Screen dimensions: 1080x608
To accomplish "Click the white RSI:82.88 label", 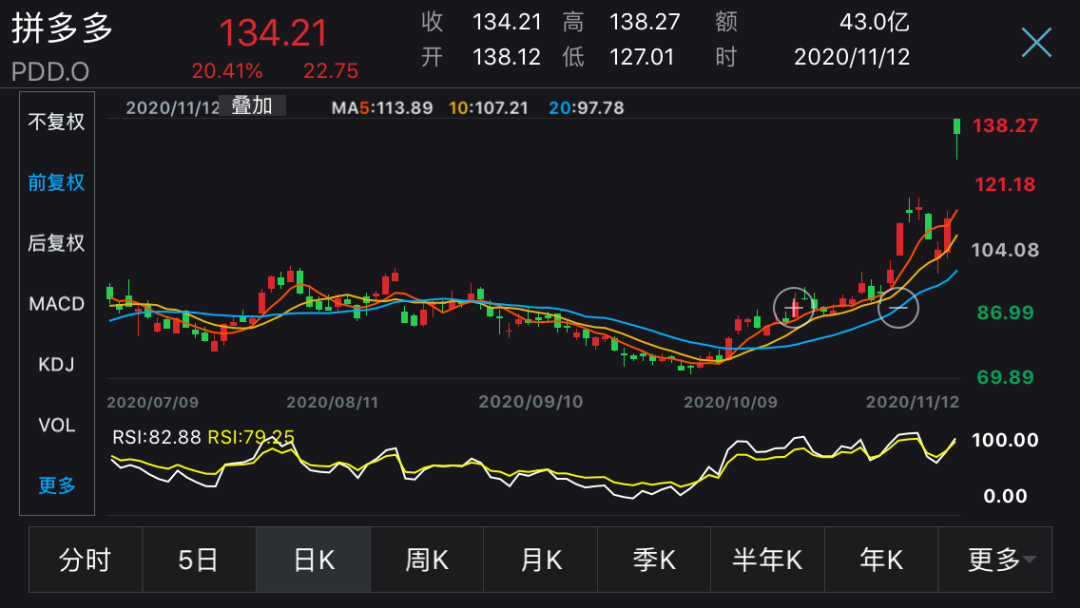I will coord(156,437).
